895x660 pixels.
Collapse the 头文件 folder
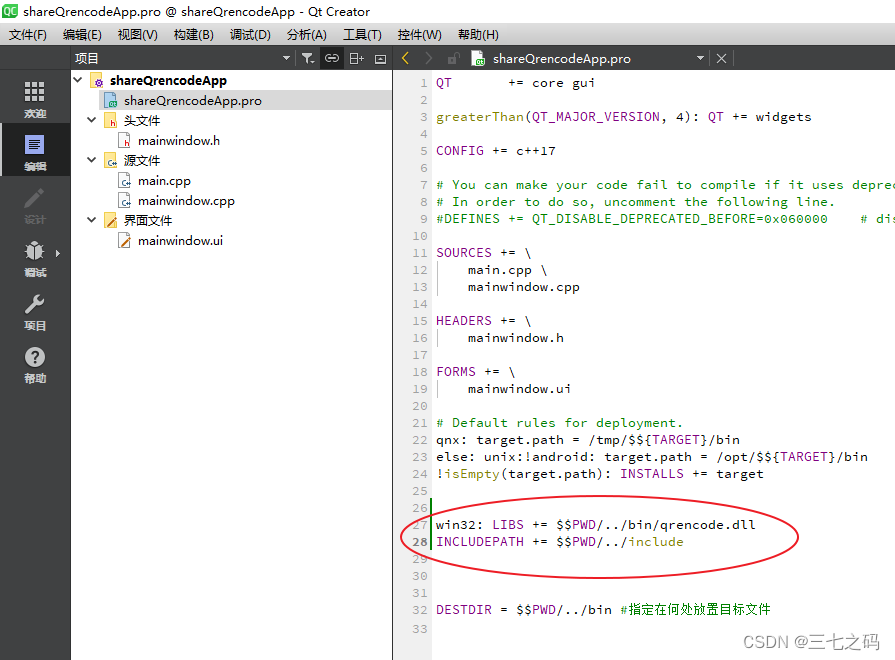point(91,120)
